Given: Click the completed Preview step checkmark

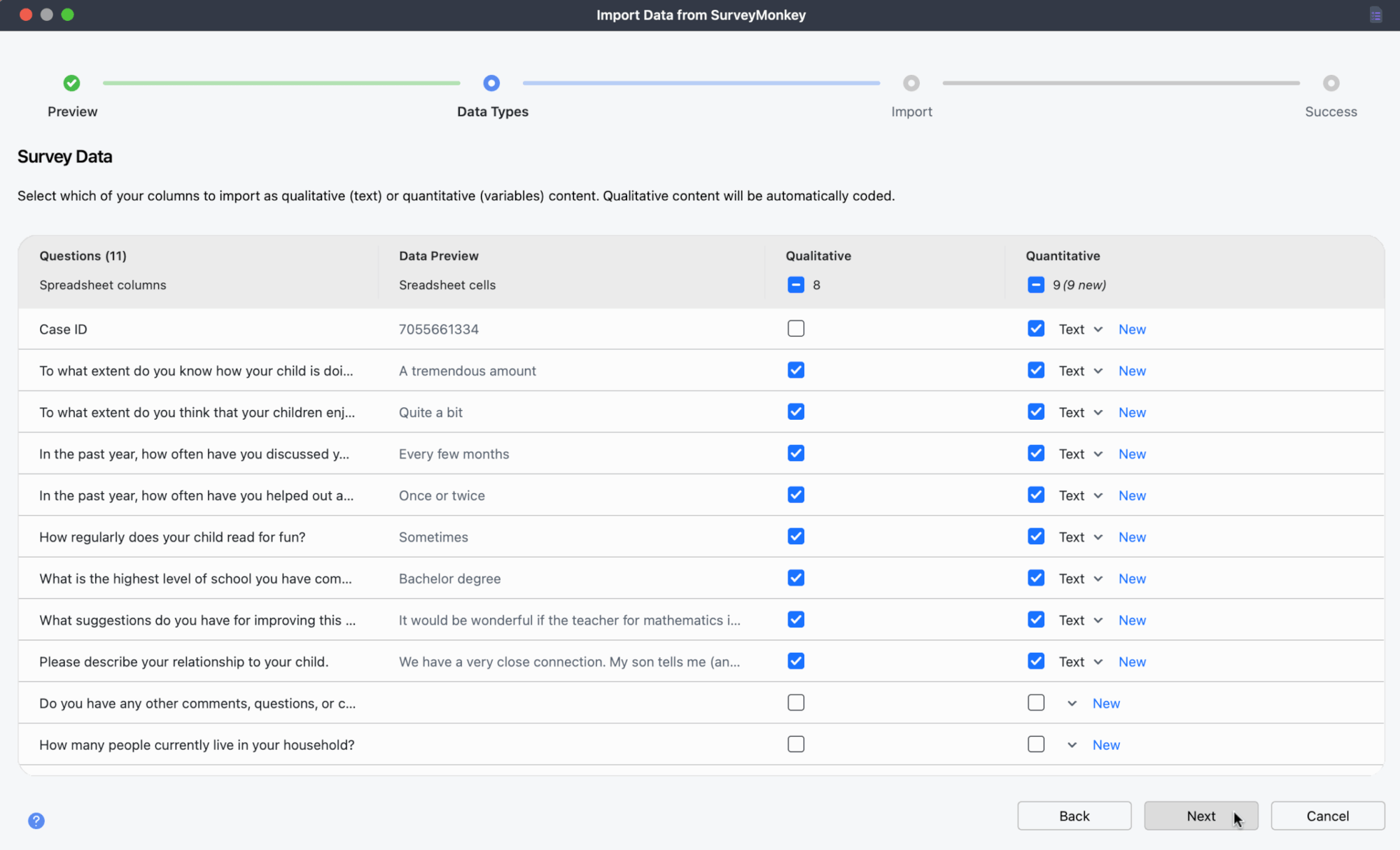Looking at the screenshot, I should click(x=71, y=83).
